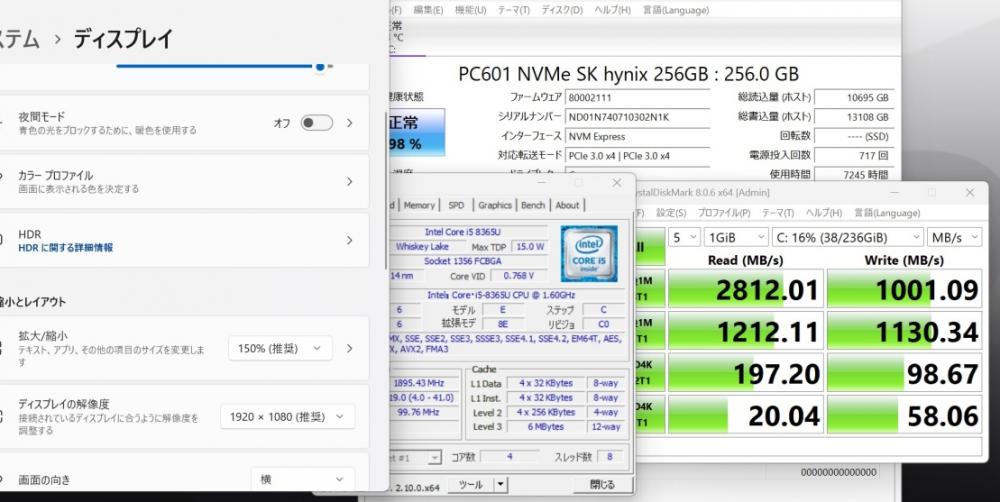Viewport: 1000px width, 502px height.
Task: Switch to the Memory tab in CPU-Z
Action: [419, 205]
